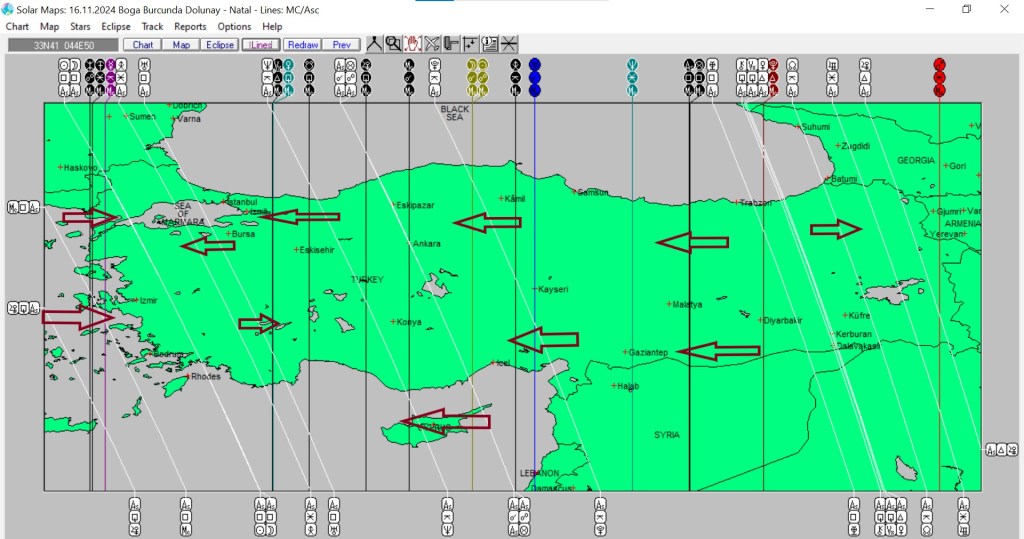Click the toolbar Eclipse button

tap(220, 45)
